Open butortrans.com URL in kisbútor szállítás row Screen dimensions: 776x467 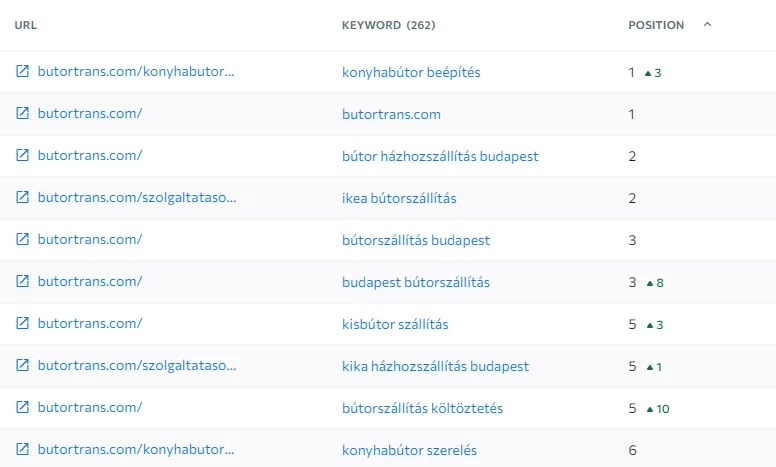pyautogui.click(x=90, y=324)
